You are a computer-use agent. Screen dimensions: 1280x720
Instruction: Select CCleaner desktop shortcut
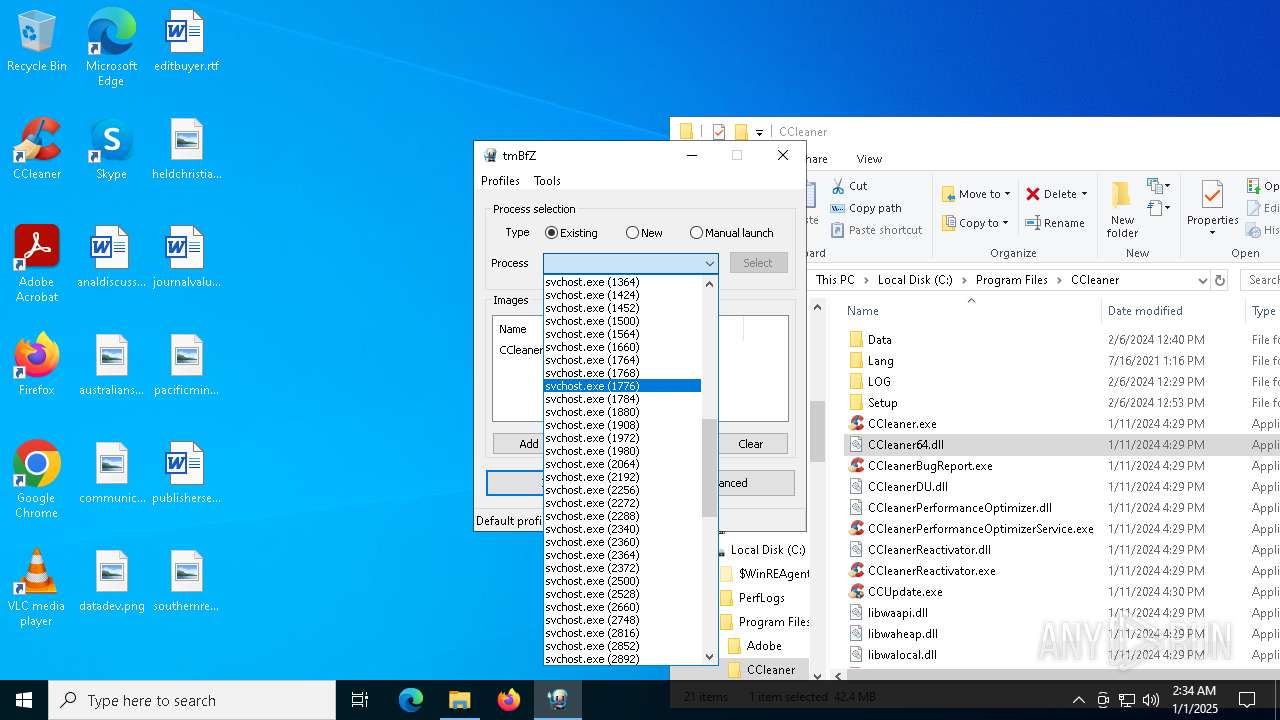coord(37,150)
